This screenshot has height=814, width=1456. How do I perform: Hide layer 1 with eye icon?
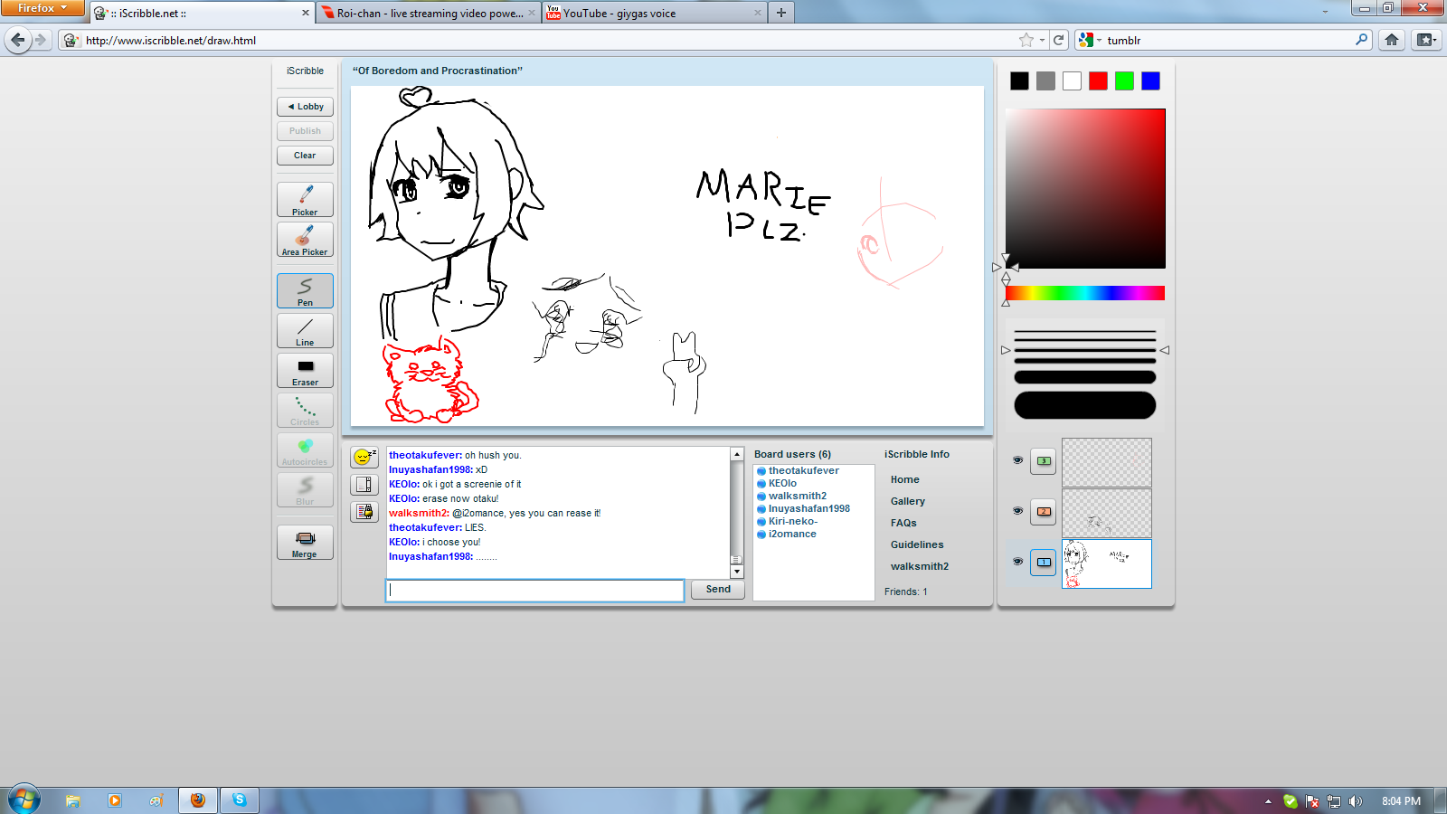click(1017, 562)
